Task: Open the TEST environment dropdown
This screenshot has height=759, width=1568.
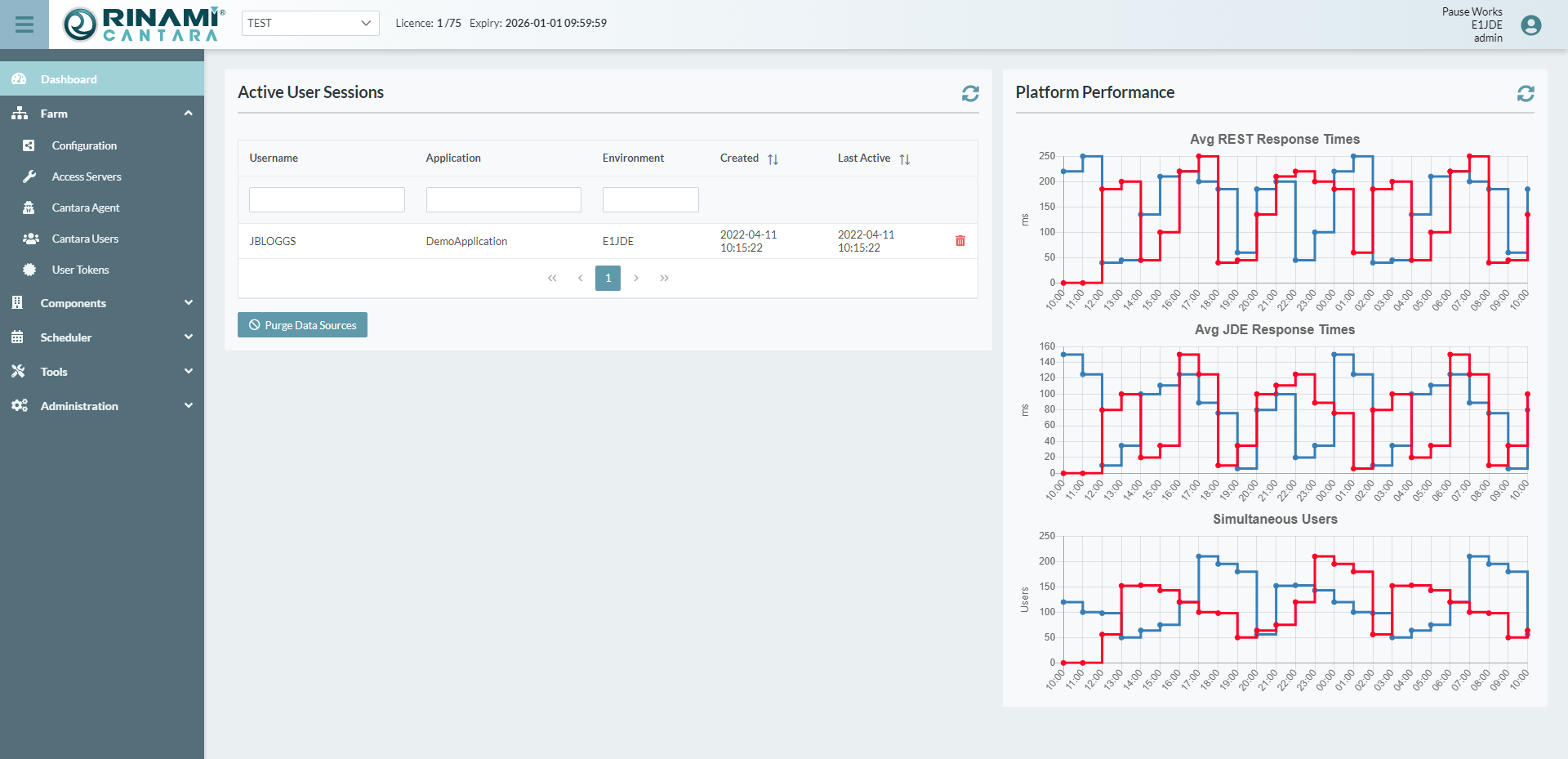Action: pyautogui.click(x=310, y=23)
